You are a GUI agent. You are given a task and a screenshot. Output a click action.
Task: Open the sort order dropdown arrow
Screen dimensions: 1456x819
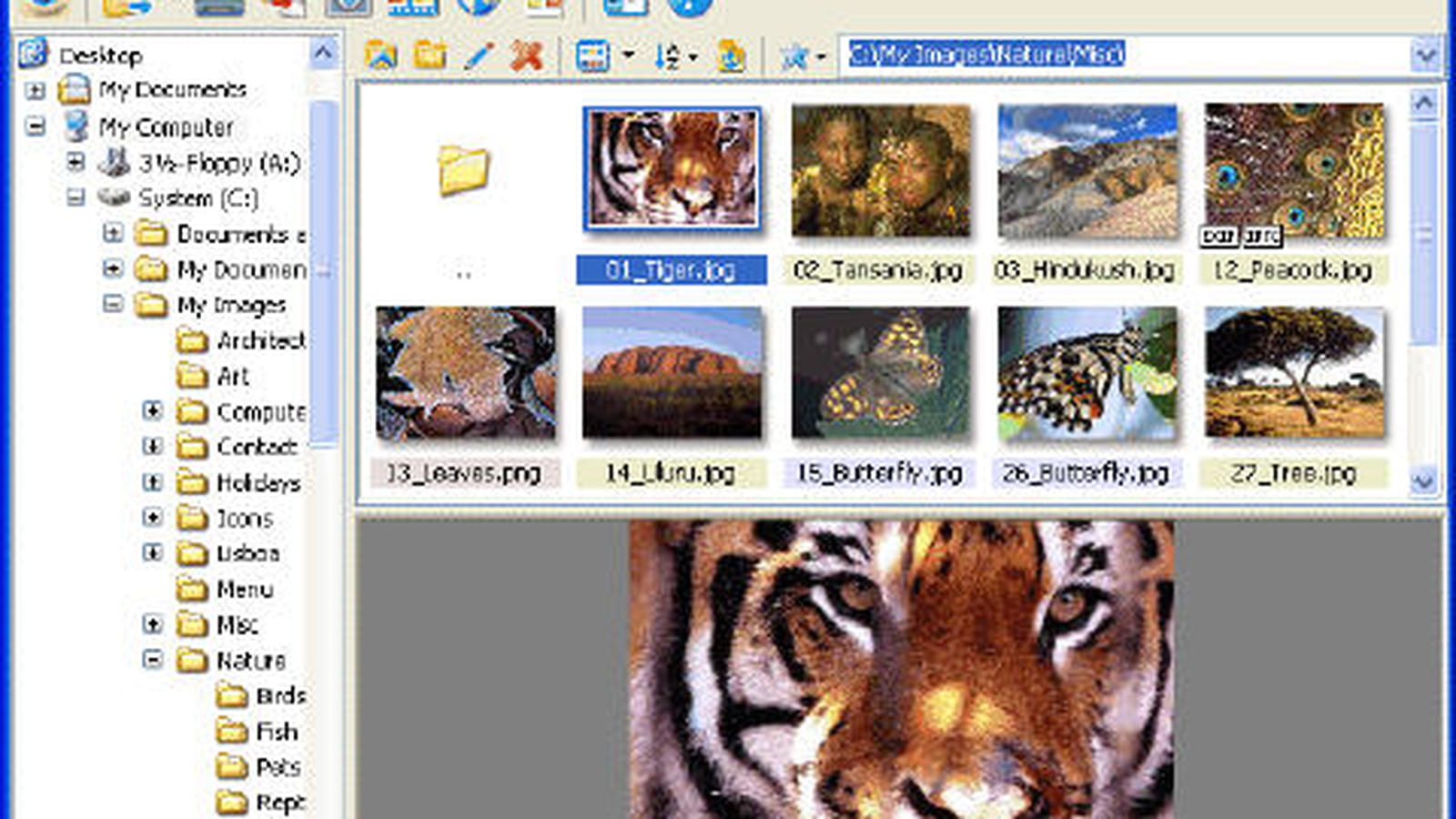693,57
